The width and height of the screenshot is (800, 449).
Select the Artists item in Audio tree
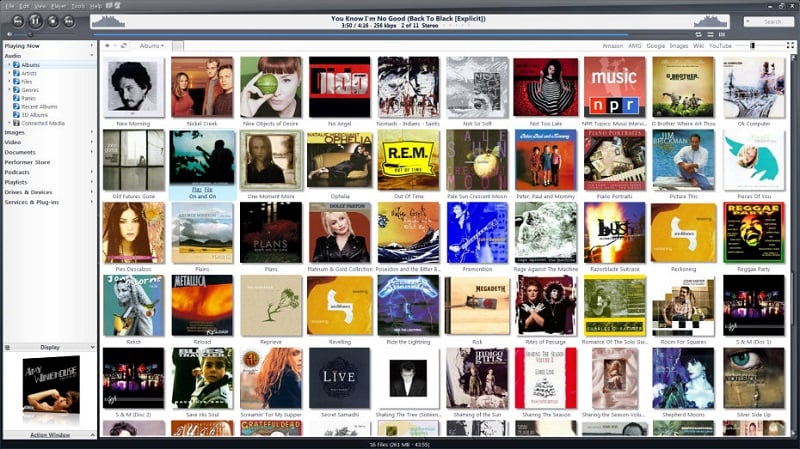pos(29,73)
